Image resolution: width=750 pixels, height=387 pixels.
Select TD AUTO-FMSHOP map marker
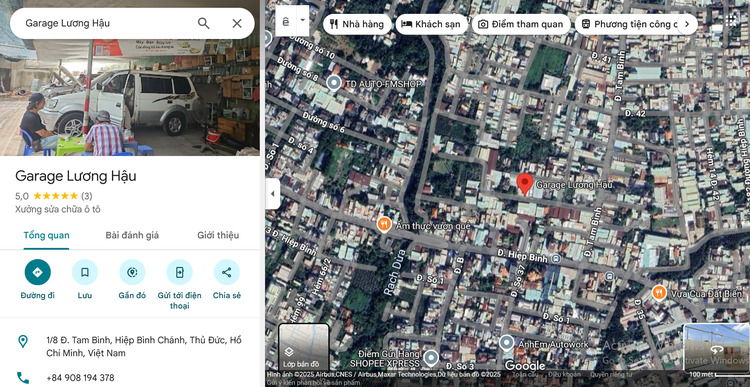(333, 84)
